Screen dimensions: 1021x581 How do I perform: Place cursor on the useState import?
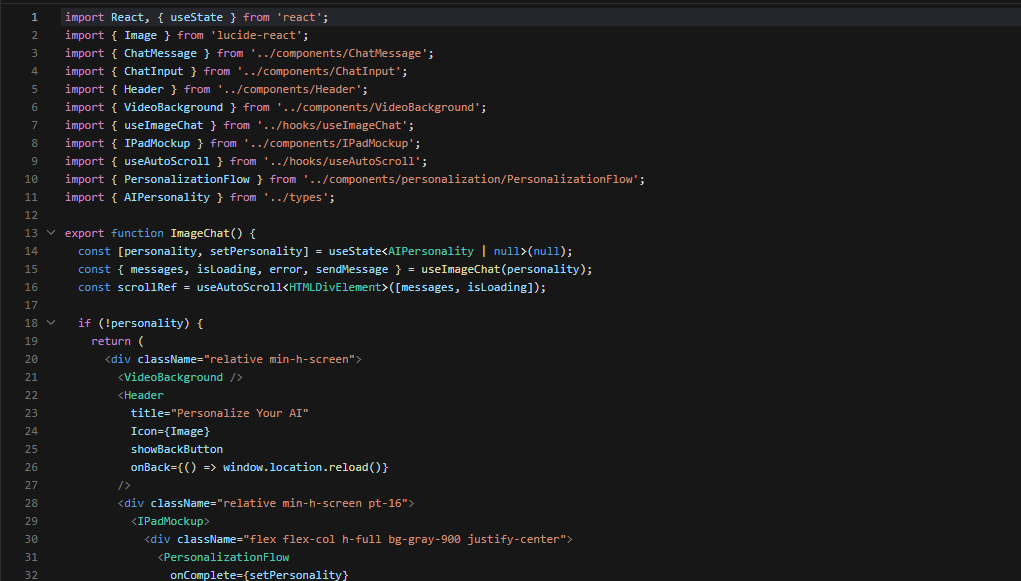click(196, 16)
